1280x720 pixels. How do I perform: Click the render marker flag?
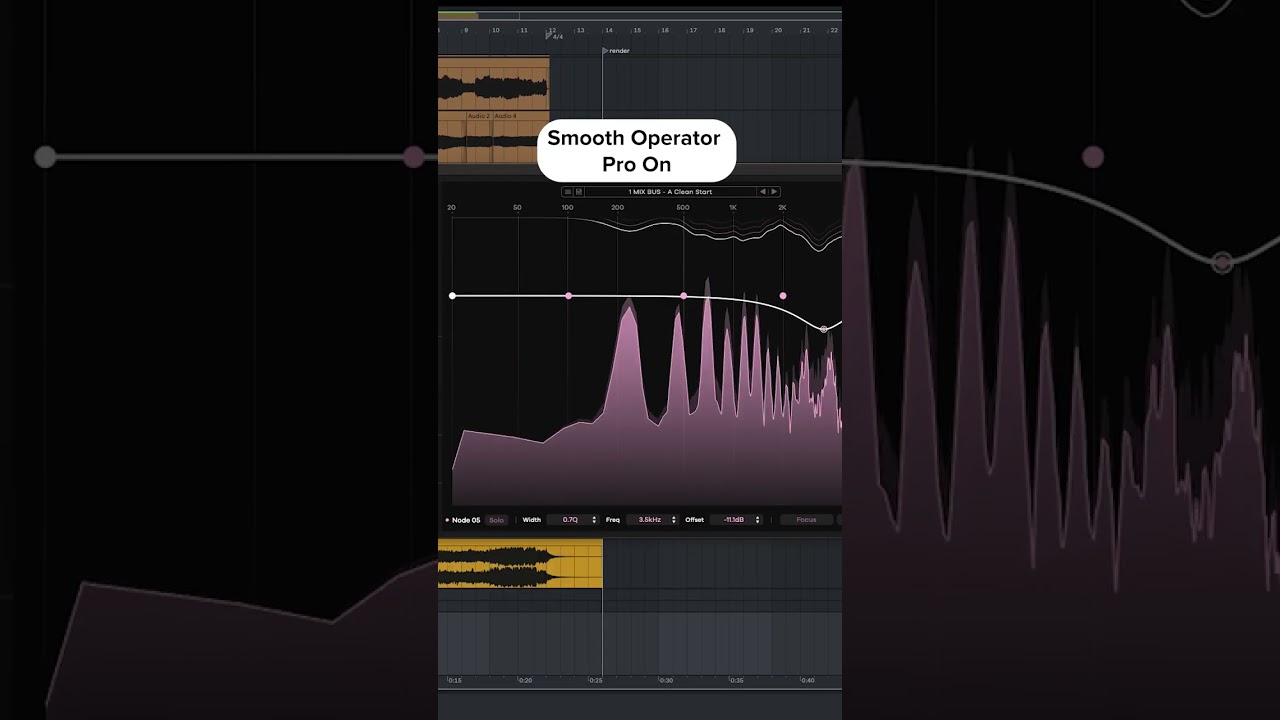tap(605, 50)
